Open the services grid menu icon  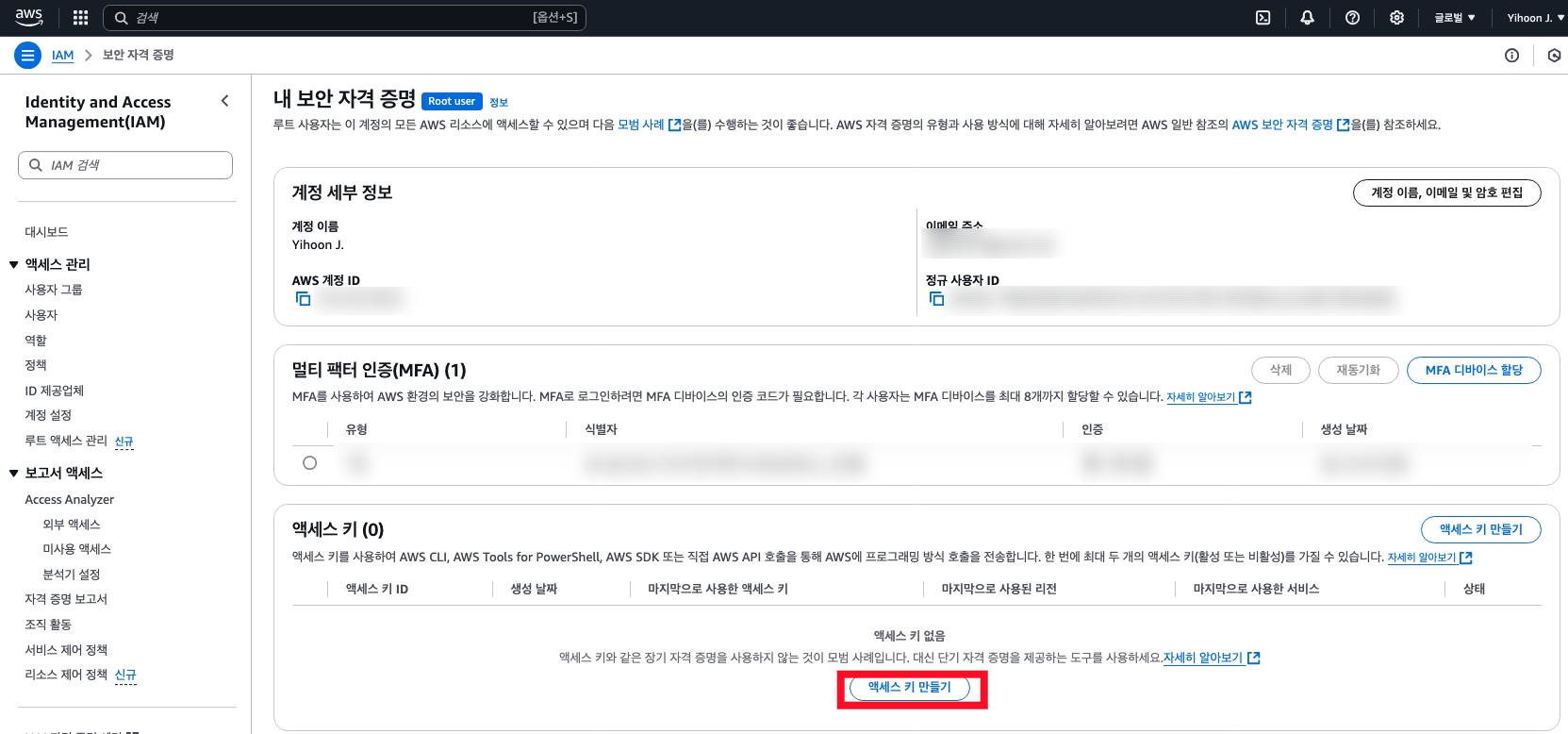pos(80,17)
